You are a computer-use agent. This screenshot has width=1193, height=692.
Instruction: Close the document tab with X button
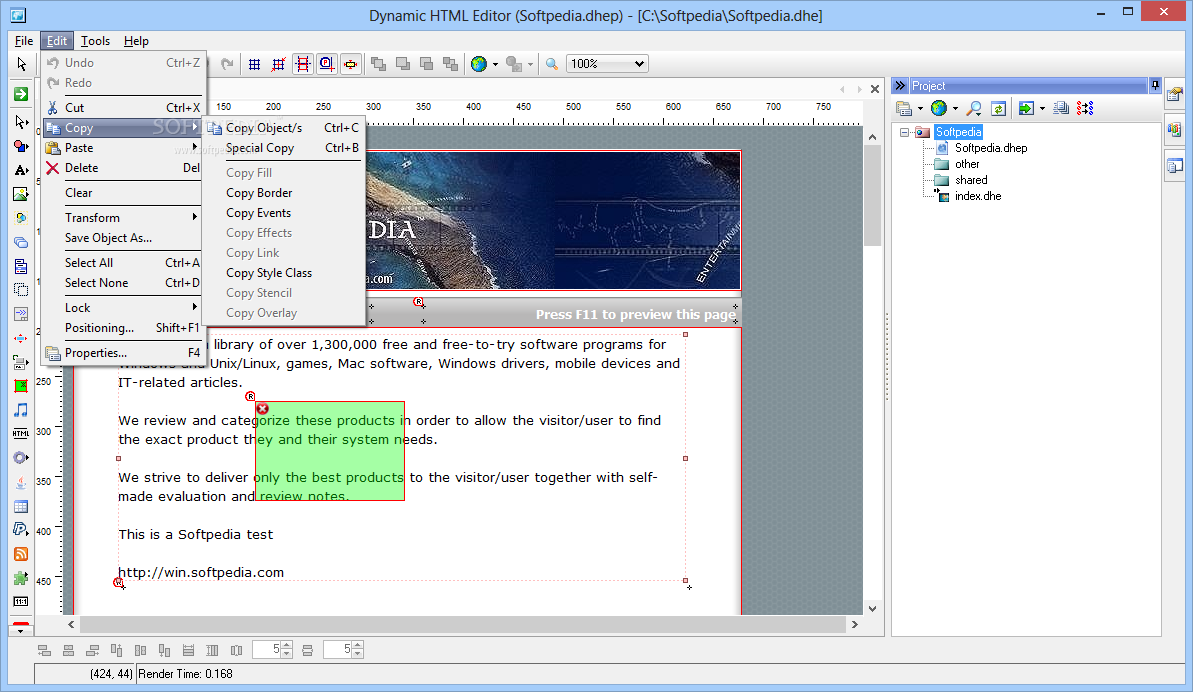[875, 89]
